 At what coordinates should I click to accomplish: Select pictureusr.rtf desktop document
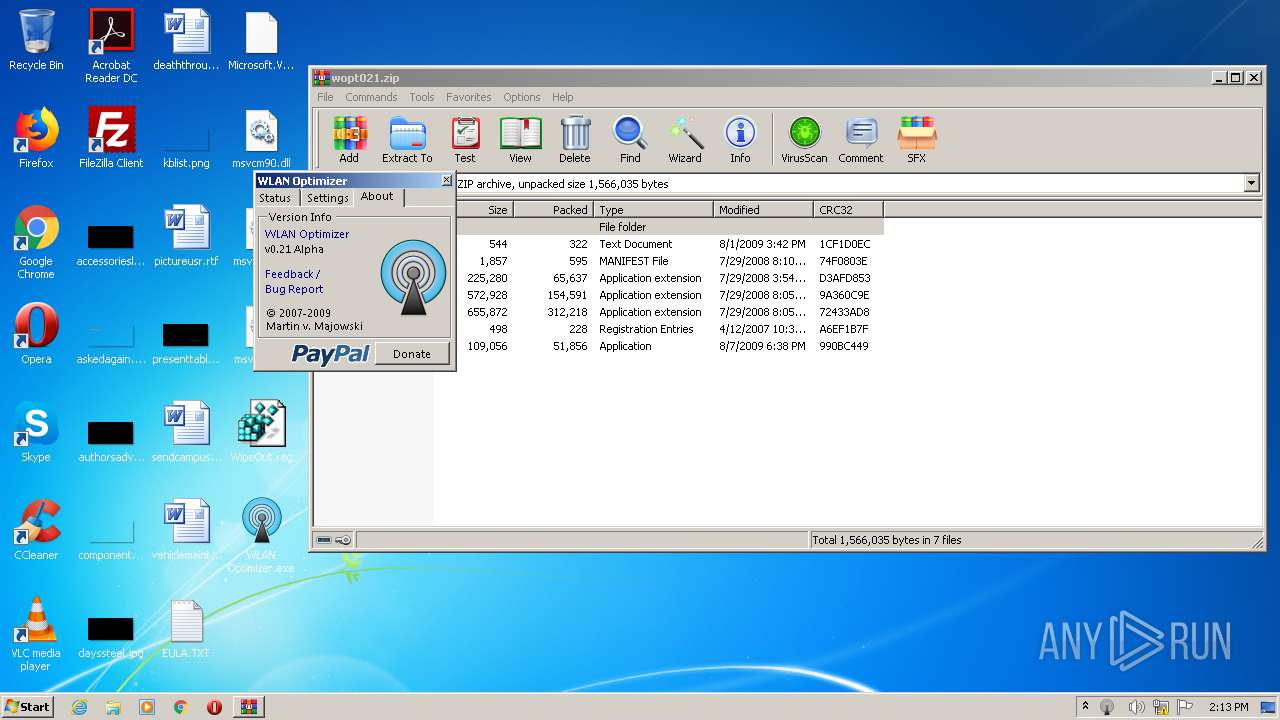(x=186, y=236)
